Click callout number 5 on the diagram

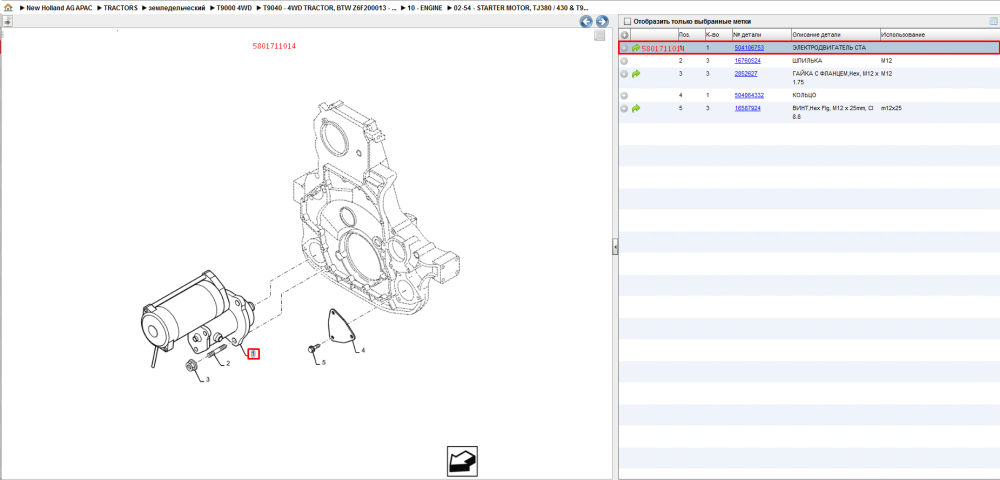click(x=323, y=363)
